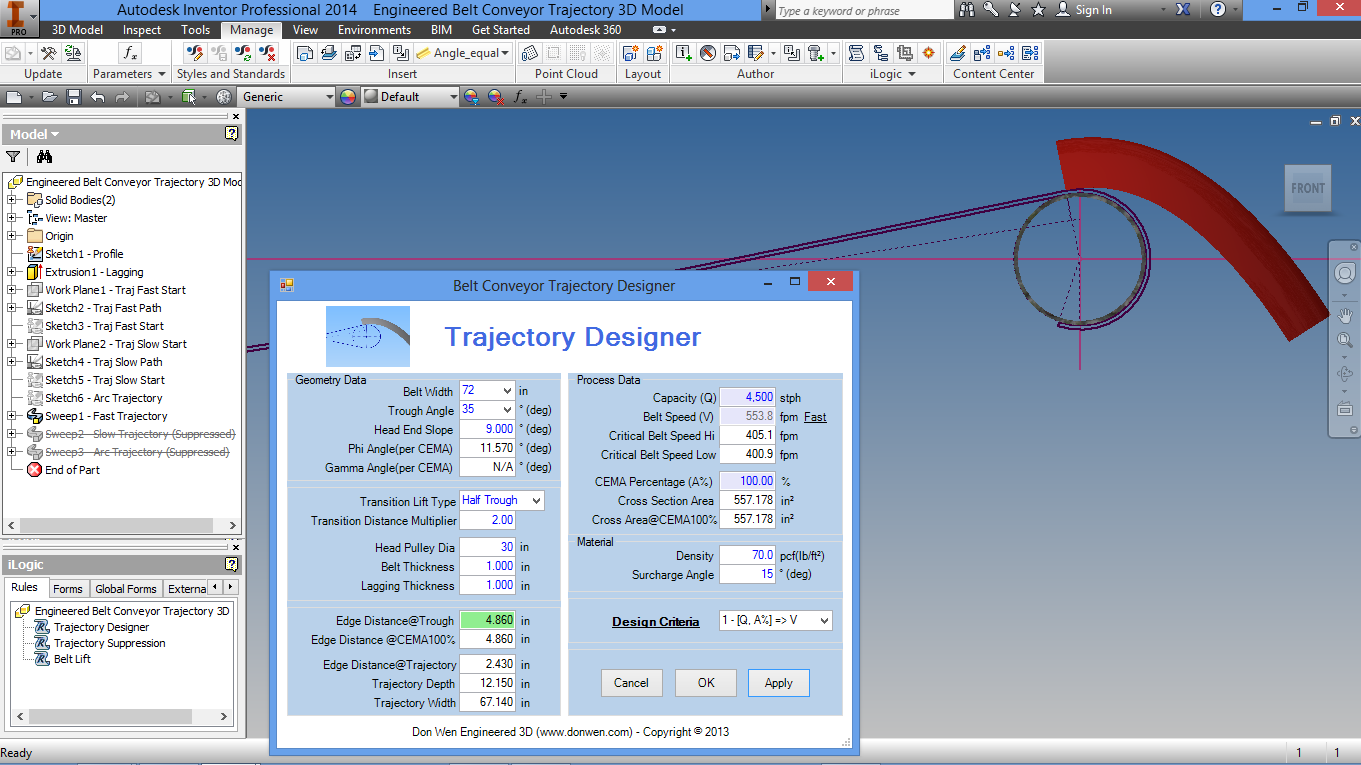Screen dimensions: 1361x765
Task: Click the Inventor application logo button
Action: [x=20, y=18]
